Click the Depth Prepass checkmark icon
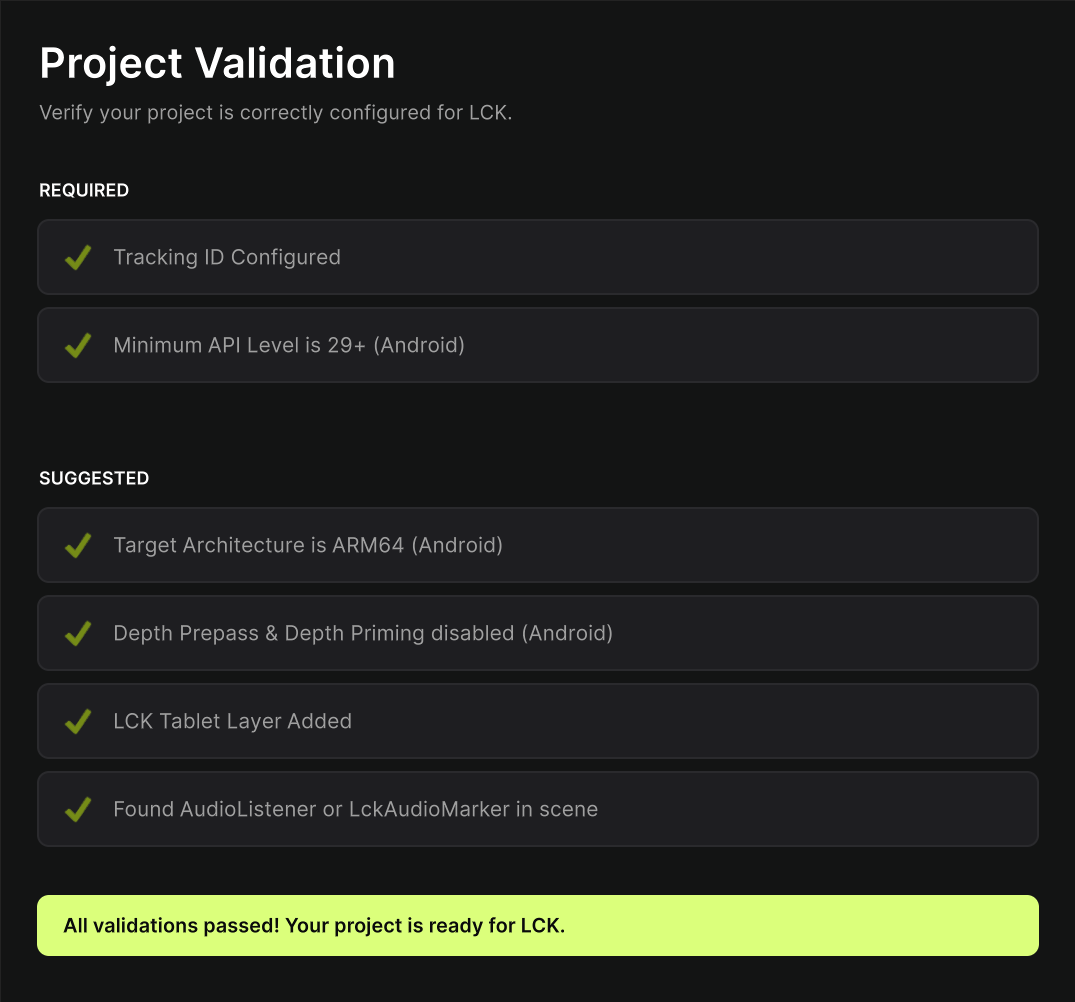This screenshot has width=1075, height=1002. [78, 634]
